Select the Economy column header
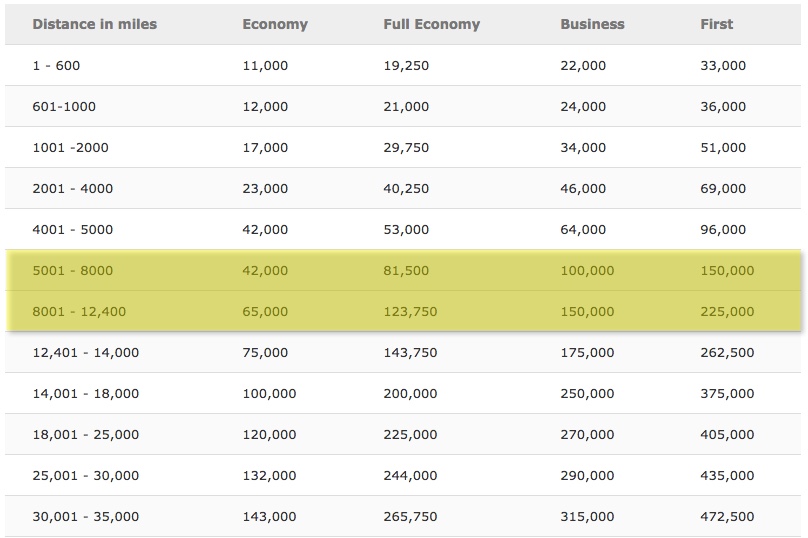Viewport: 808px width, 538px height. pyautogui.click(x=275, y=24)
